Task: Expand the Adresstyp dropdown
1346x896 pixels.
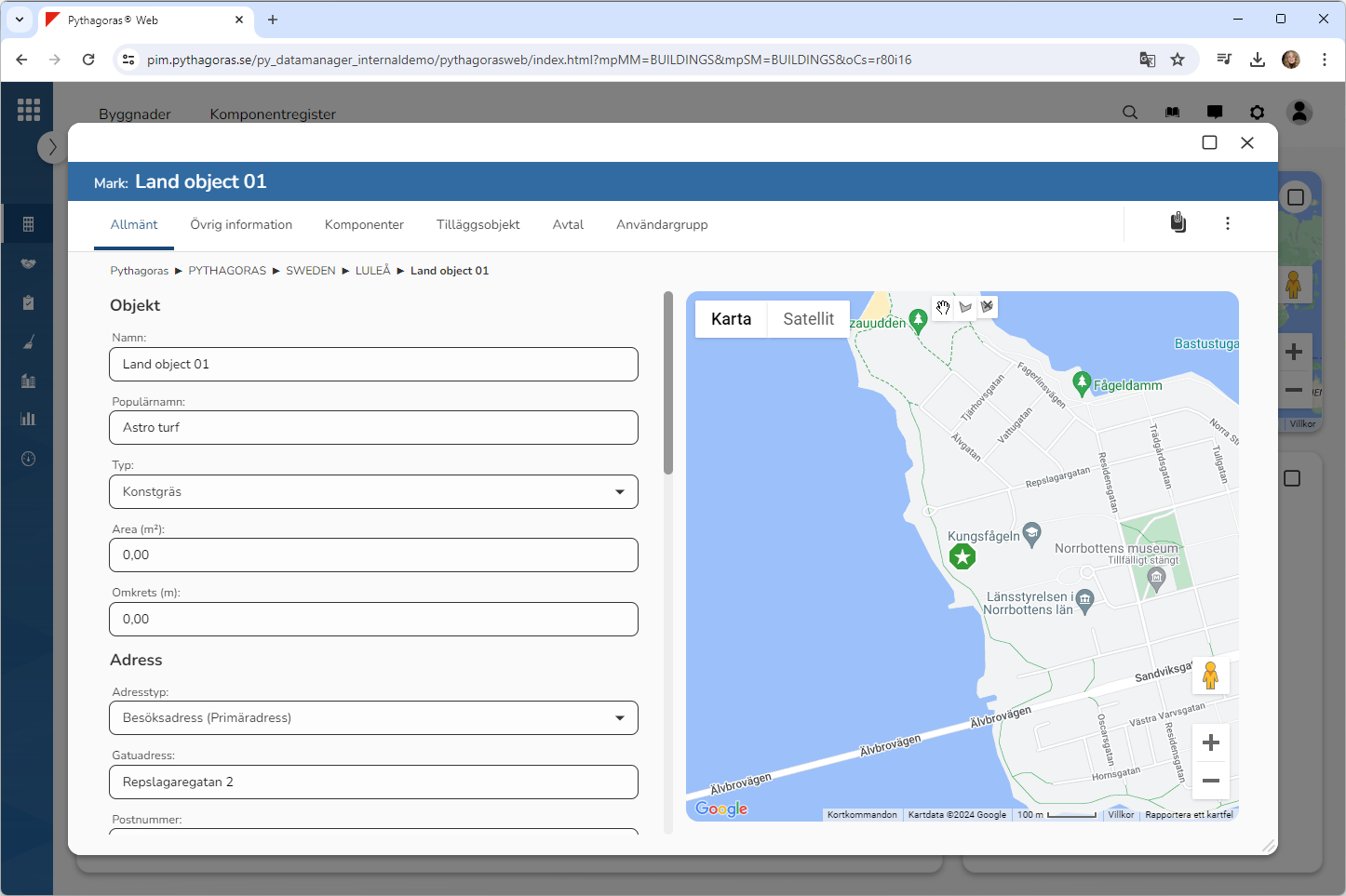Action: [373, 718]
